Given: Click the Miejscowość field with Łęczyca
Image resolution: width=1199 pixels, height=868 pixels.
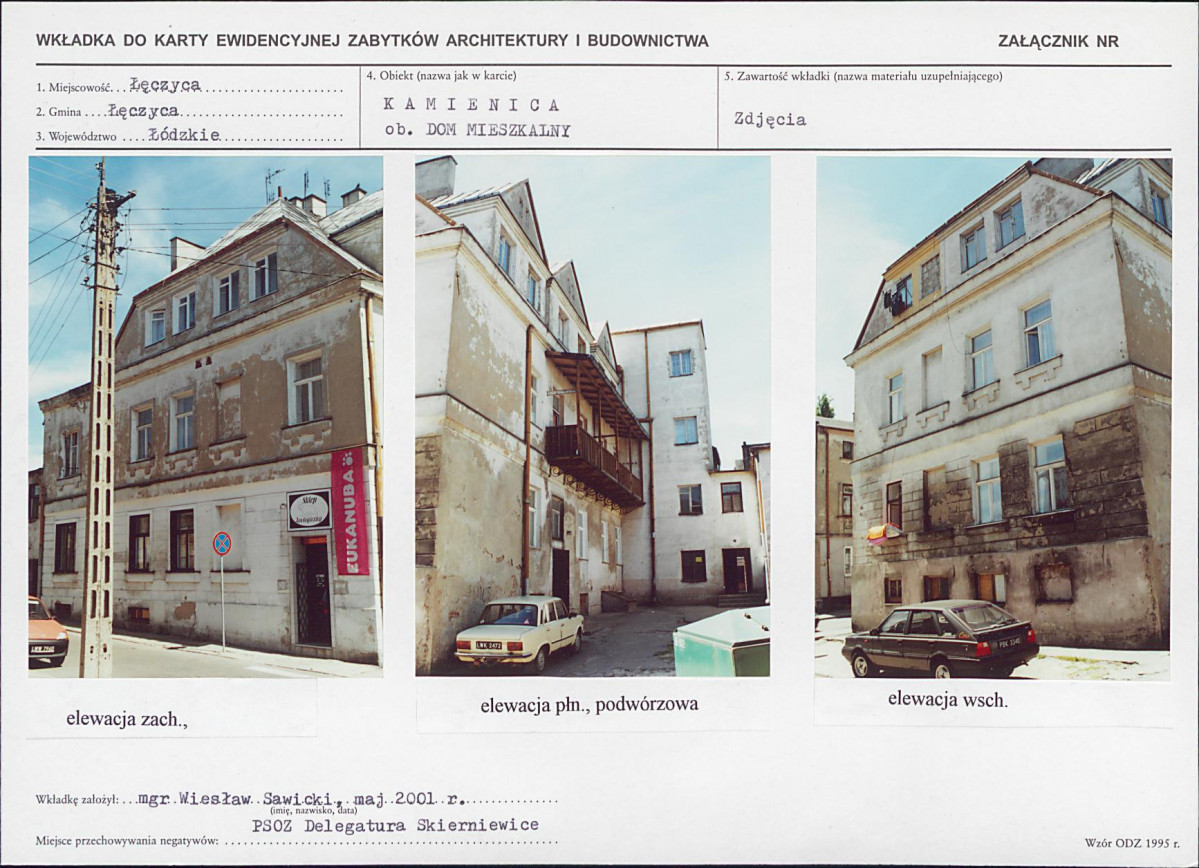Looking at the screenshot, I should coord(189,86).
